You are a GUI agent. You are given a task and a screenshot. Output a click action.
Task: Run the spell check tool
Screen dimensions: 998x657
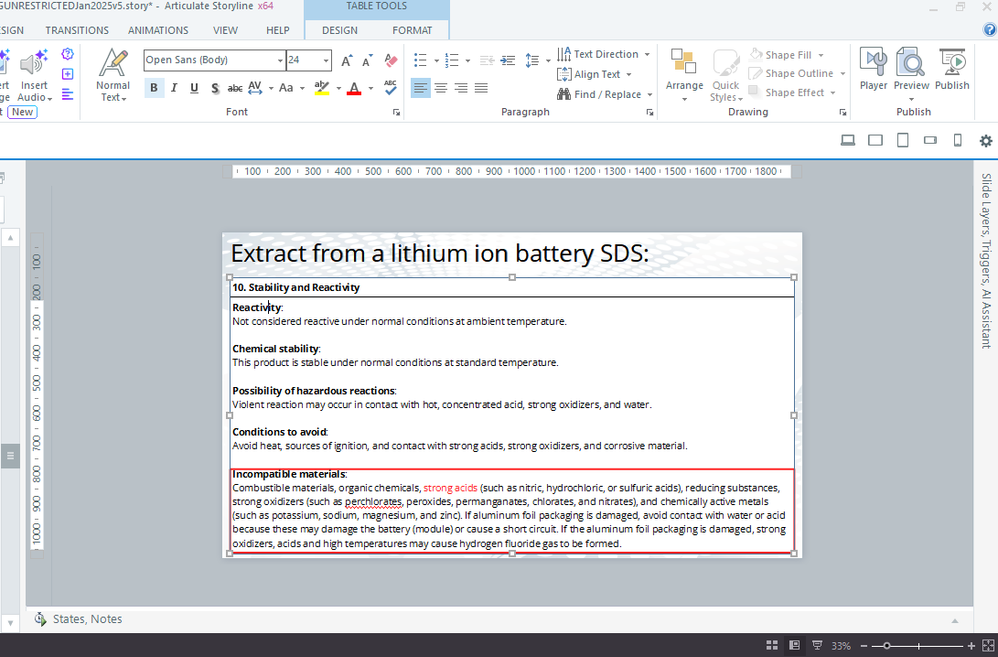coord(390,88)
